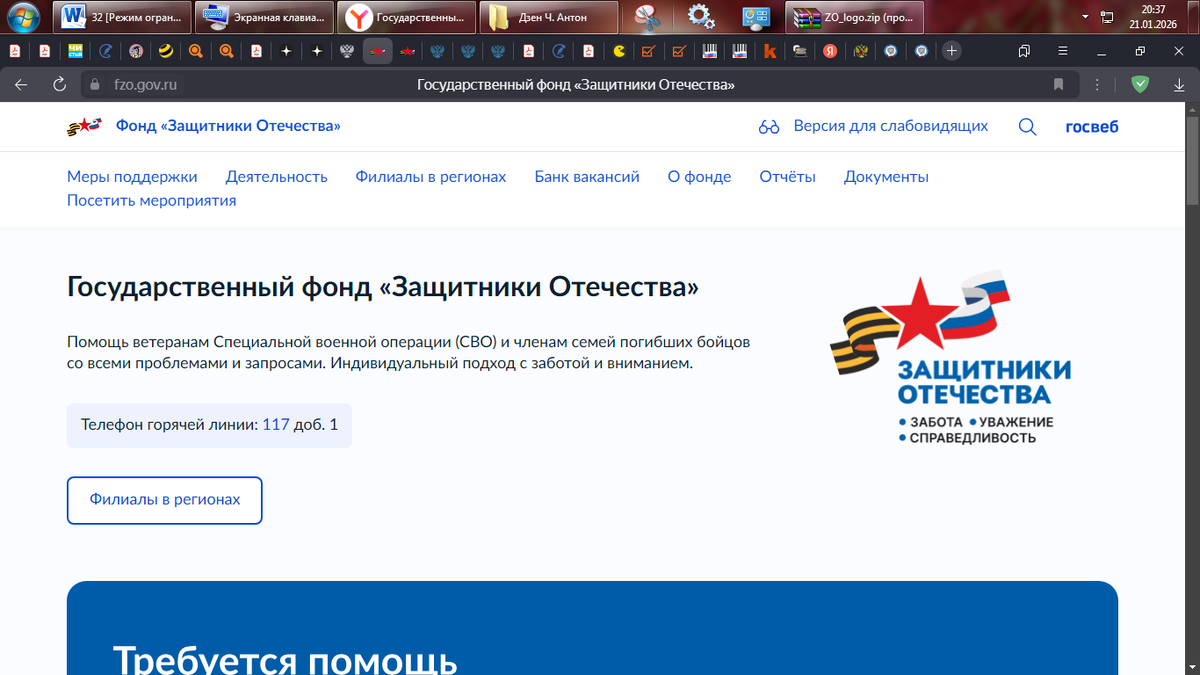Open 'Посетить мероприятия' menu item
Viewport: 1200px width, 675px height.
click(151, 201)
